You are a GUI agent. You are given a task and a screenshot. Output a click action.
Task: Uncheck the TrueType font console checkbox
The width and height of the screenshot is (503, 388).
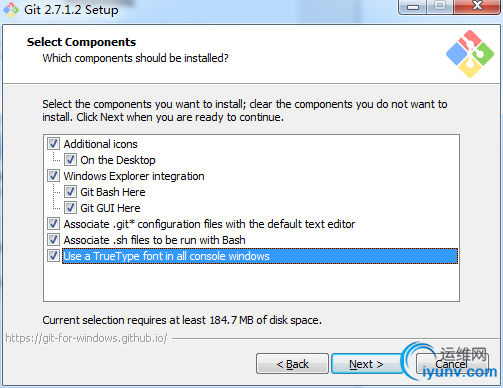[x=53, y=256]
